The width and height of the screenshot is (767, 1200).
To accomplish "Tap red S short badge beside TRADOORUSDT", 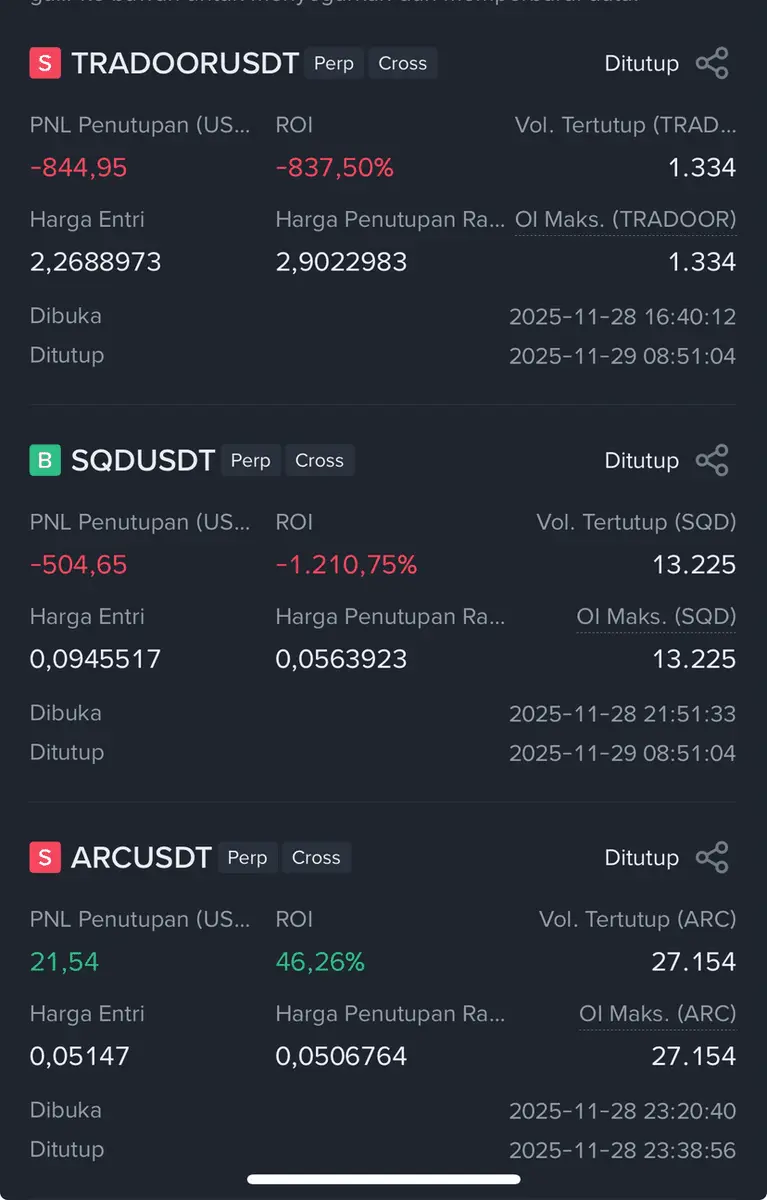I will coord(45,63).
